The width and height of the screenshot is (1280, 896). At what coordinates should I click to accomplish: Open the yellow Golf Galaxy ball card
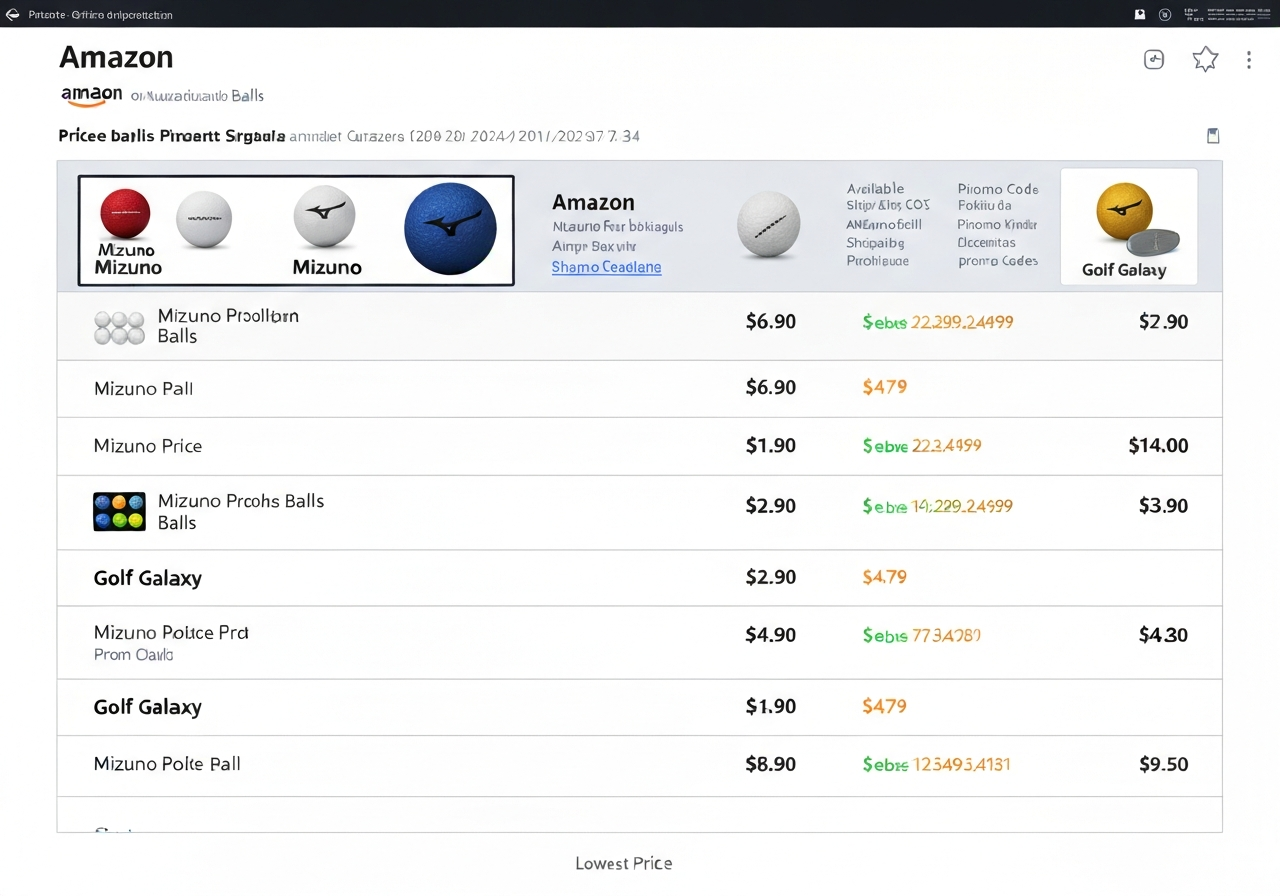click(1128, 226)
